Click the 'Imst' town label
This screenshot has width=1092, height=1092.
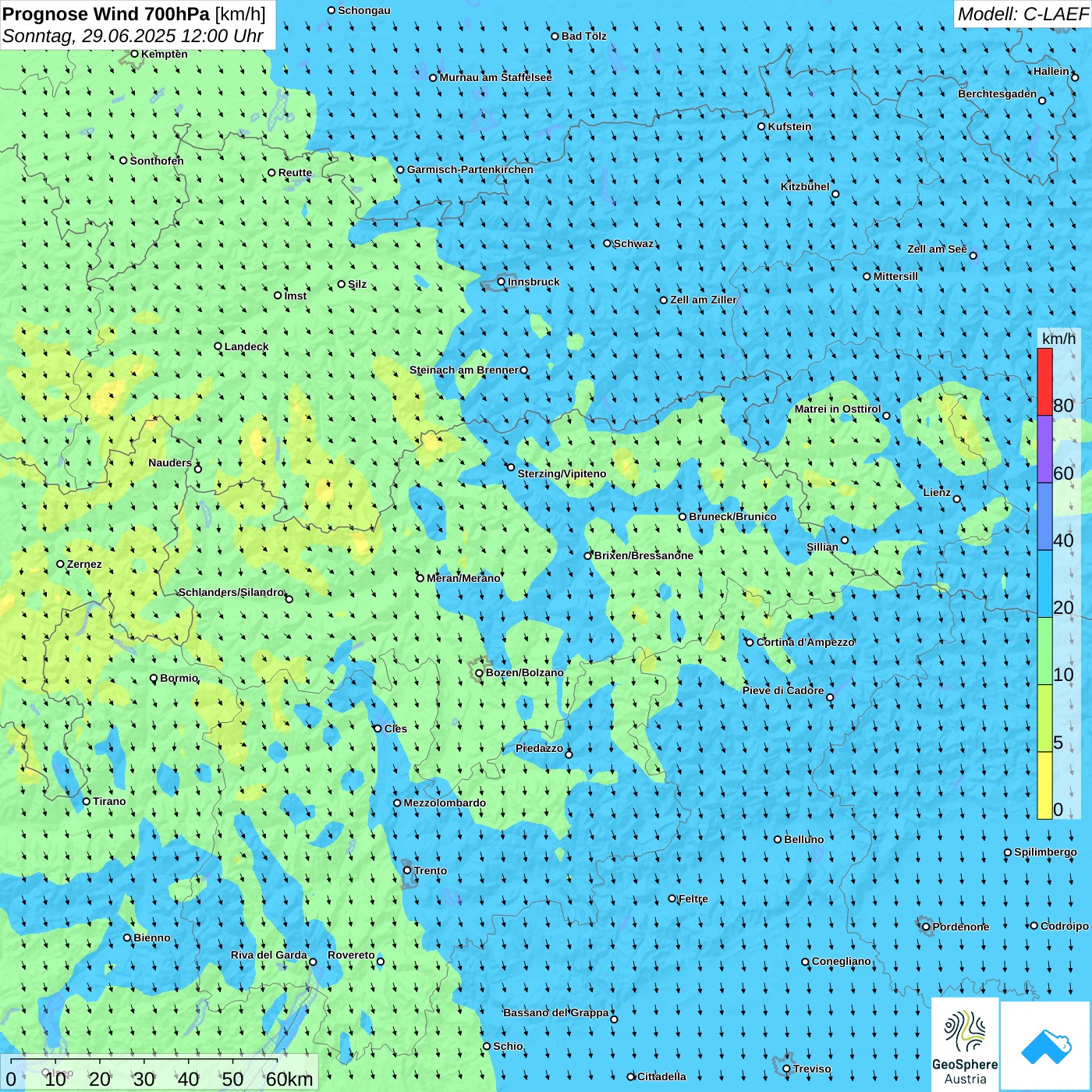[x=296, y=296]
